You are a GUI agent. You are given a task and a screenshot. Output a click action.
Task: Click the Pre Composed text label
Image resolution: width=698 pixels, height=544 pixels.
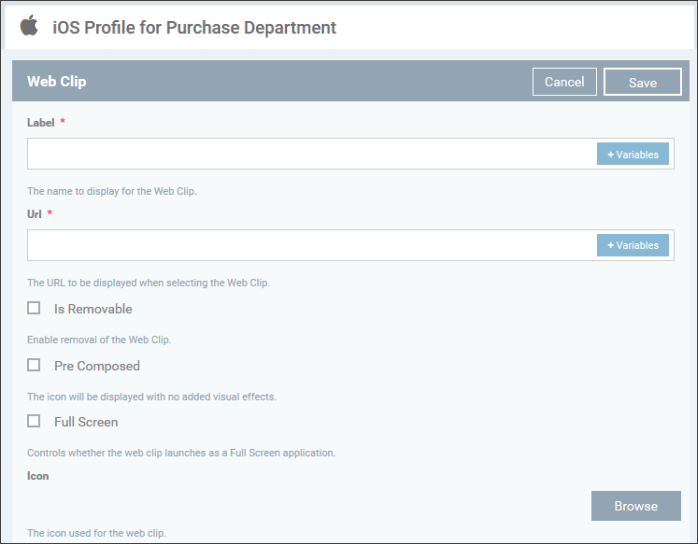97,366
